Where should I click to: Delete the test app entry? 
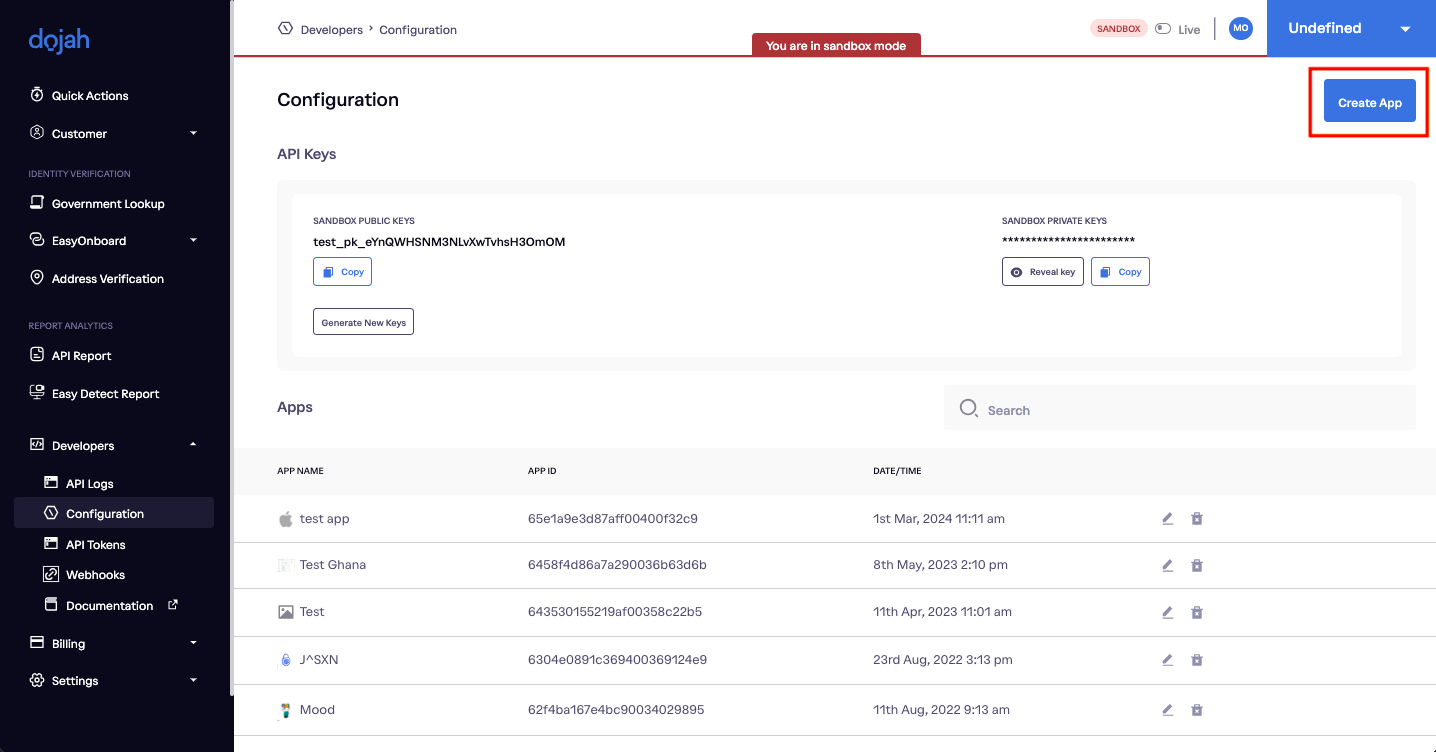[x=1197, y=519]
